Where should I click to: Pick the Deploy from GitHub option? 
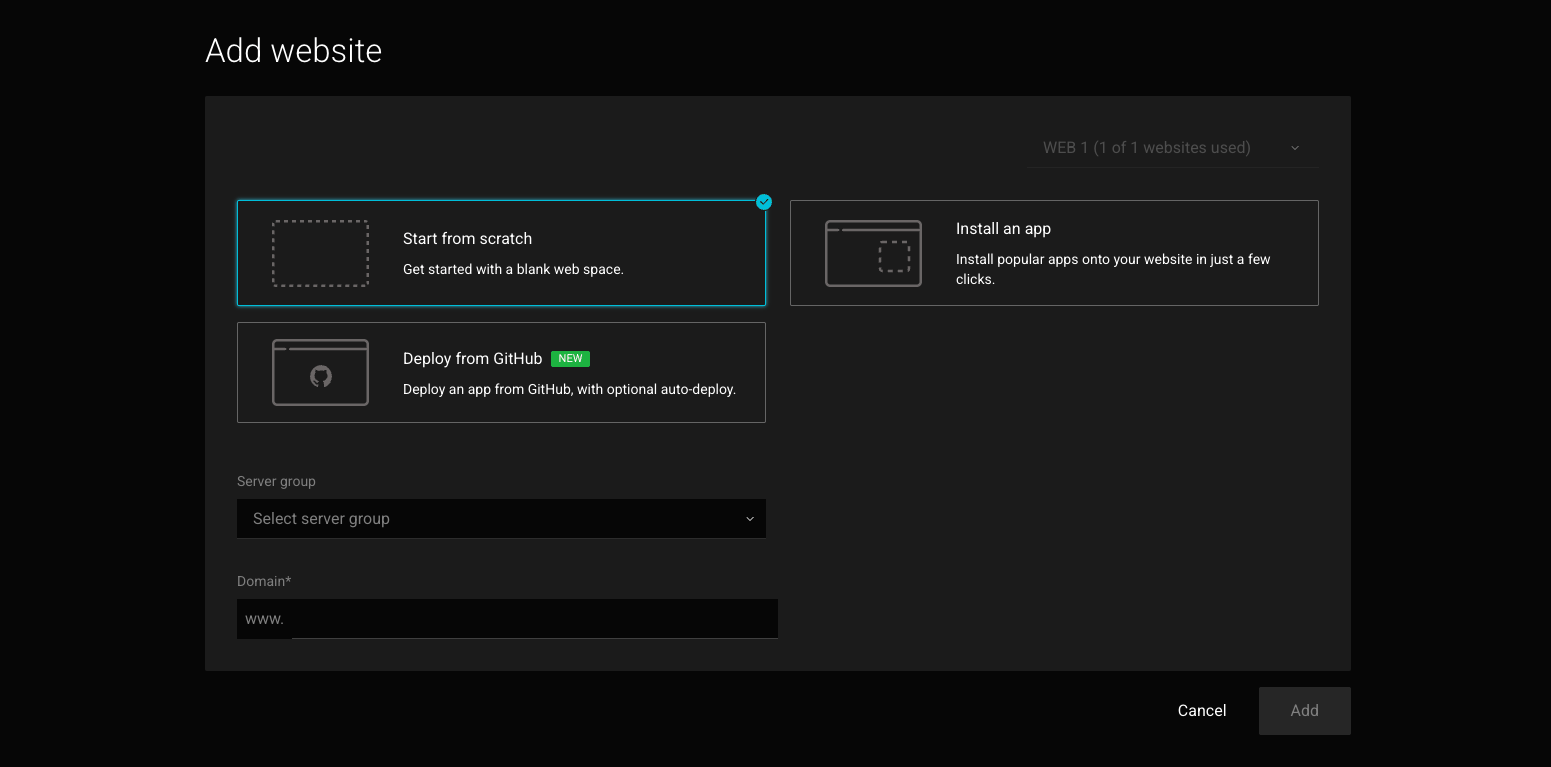(x=501, y=372)
